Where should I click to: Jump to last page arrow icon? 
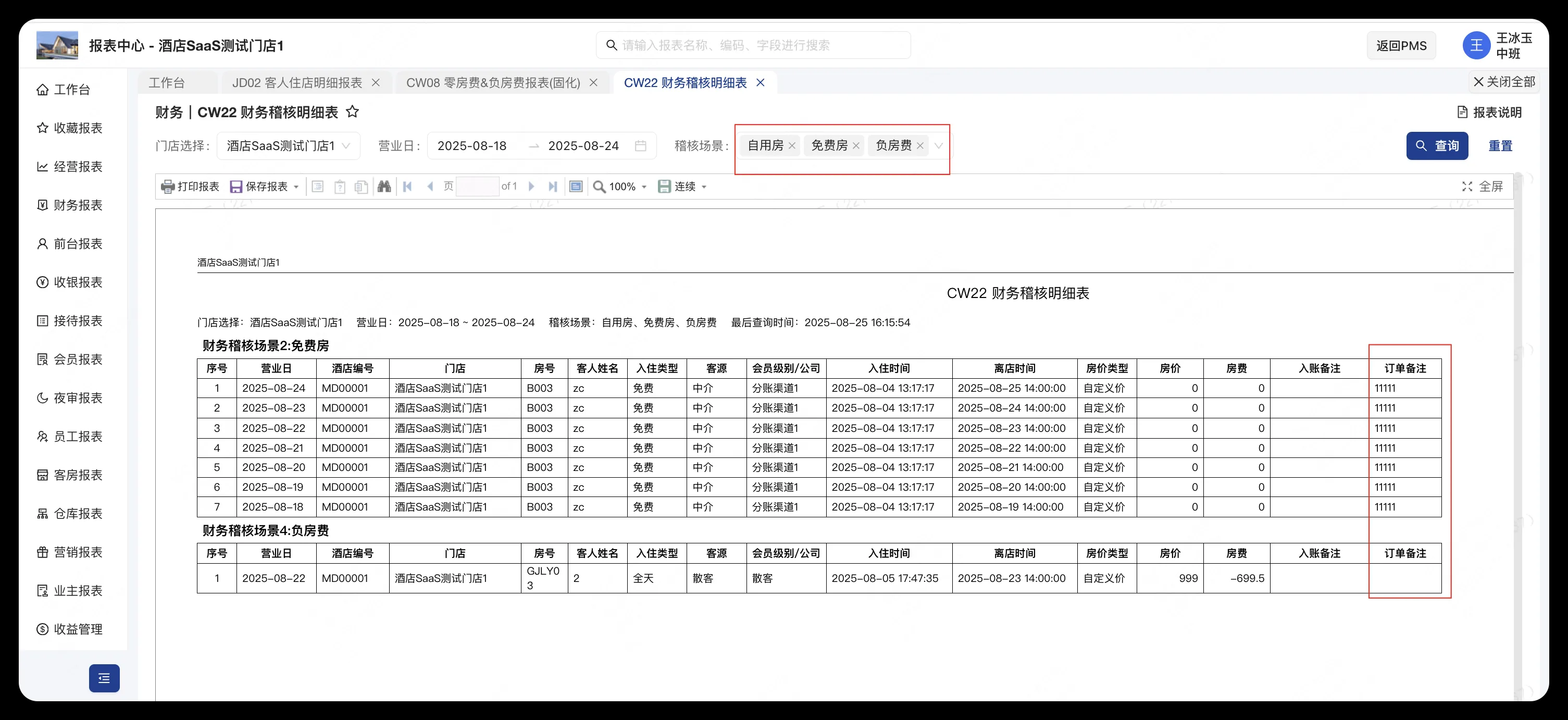pyautogui.click(x=553, y=186)
